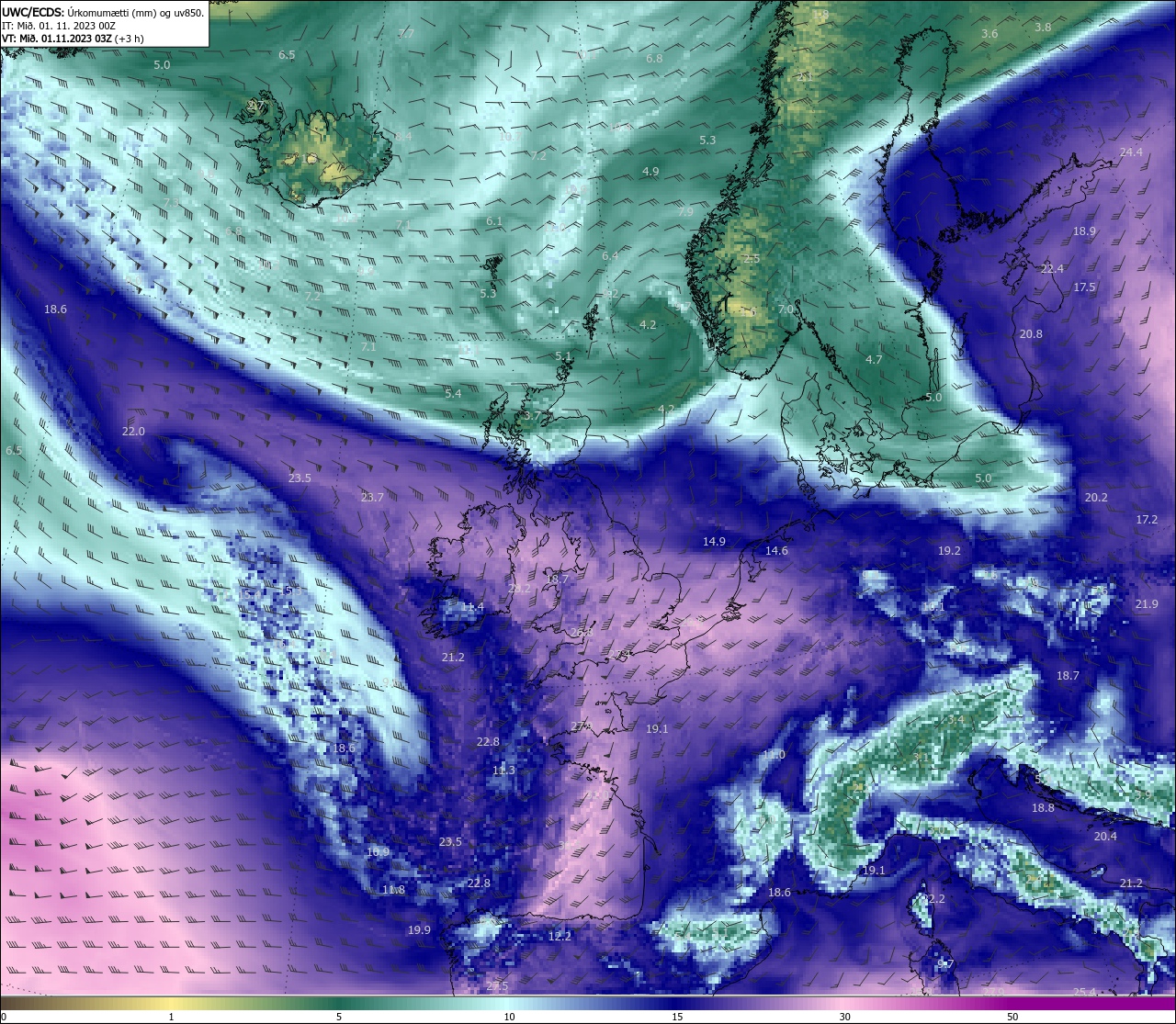1176x1024 pixels.
Task: Click the map value 12.2
Action: point(560,937)
